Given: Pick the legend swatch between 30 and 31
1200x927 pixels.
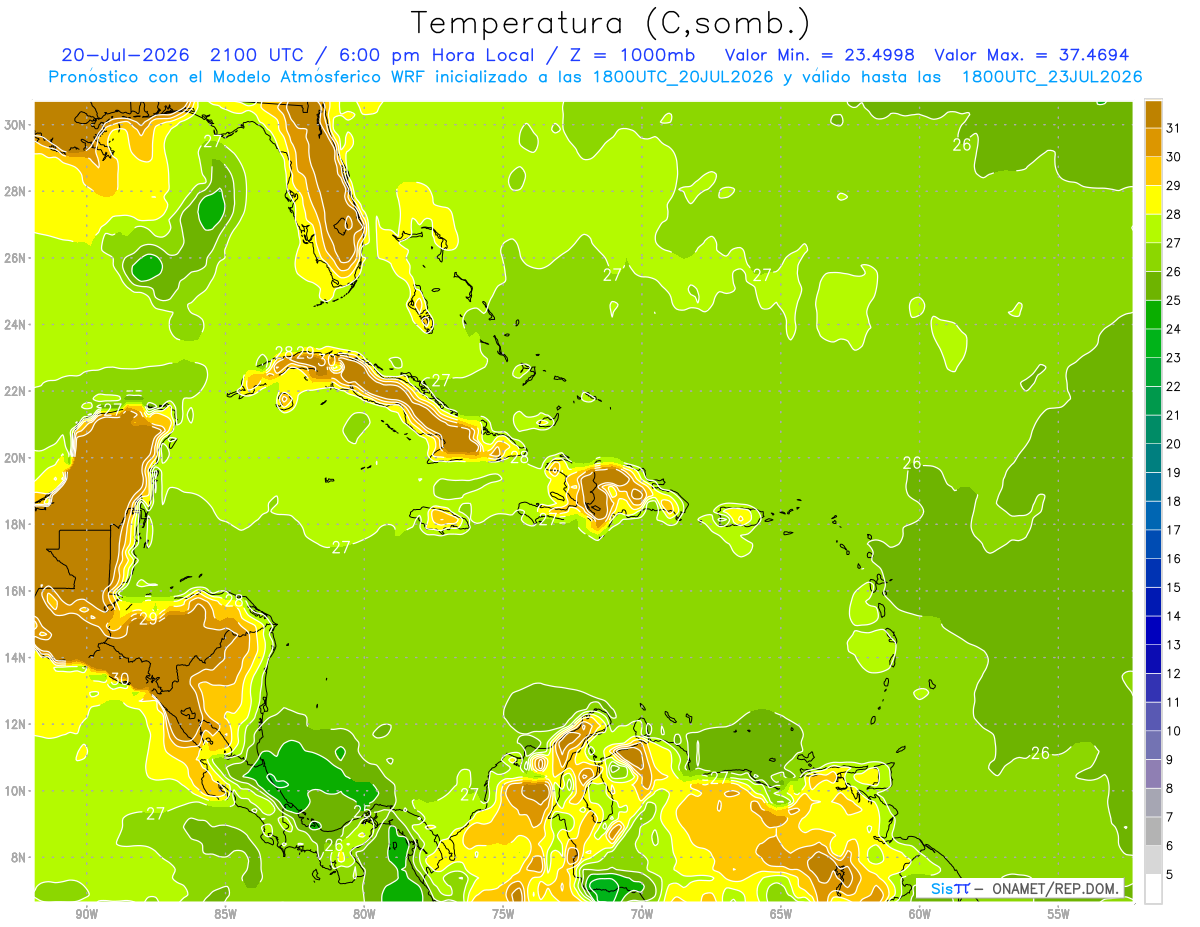Looking at the screenshot, I should (x=1153, y=141).
